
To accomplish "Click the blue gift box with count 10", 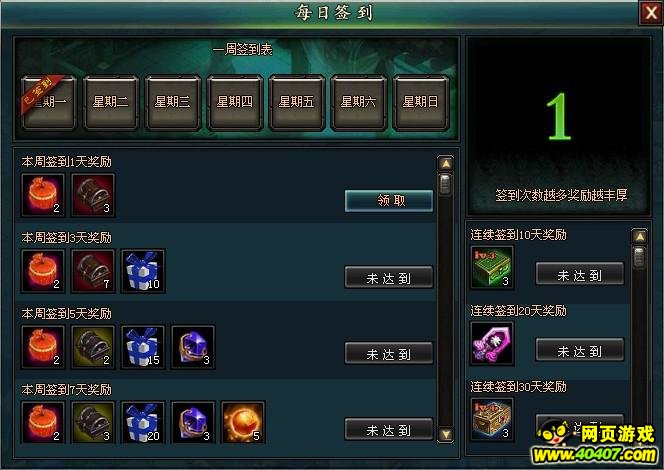I will pyautogui.click(x=143, y=271).
